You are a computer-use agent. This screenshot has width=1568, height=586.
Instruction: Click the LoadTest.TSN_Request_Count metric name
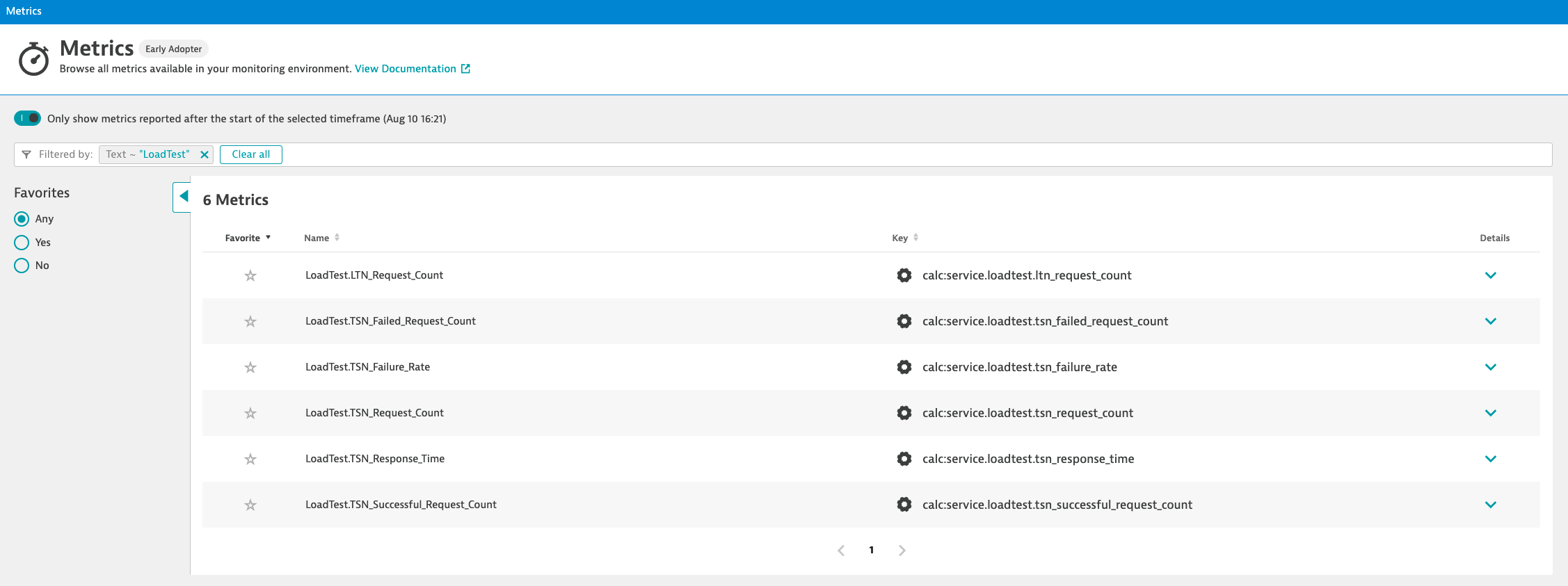tap(374, 413)
